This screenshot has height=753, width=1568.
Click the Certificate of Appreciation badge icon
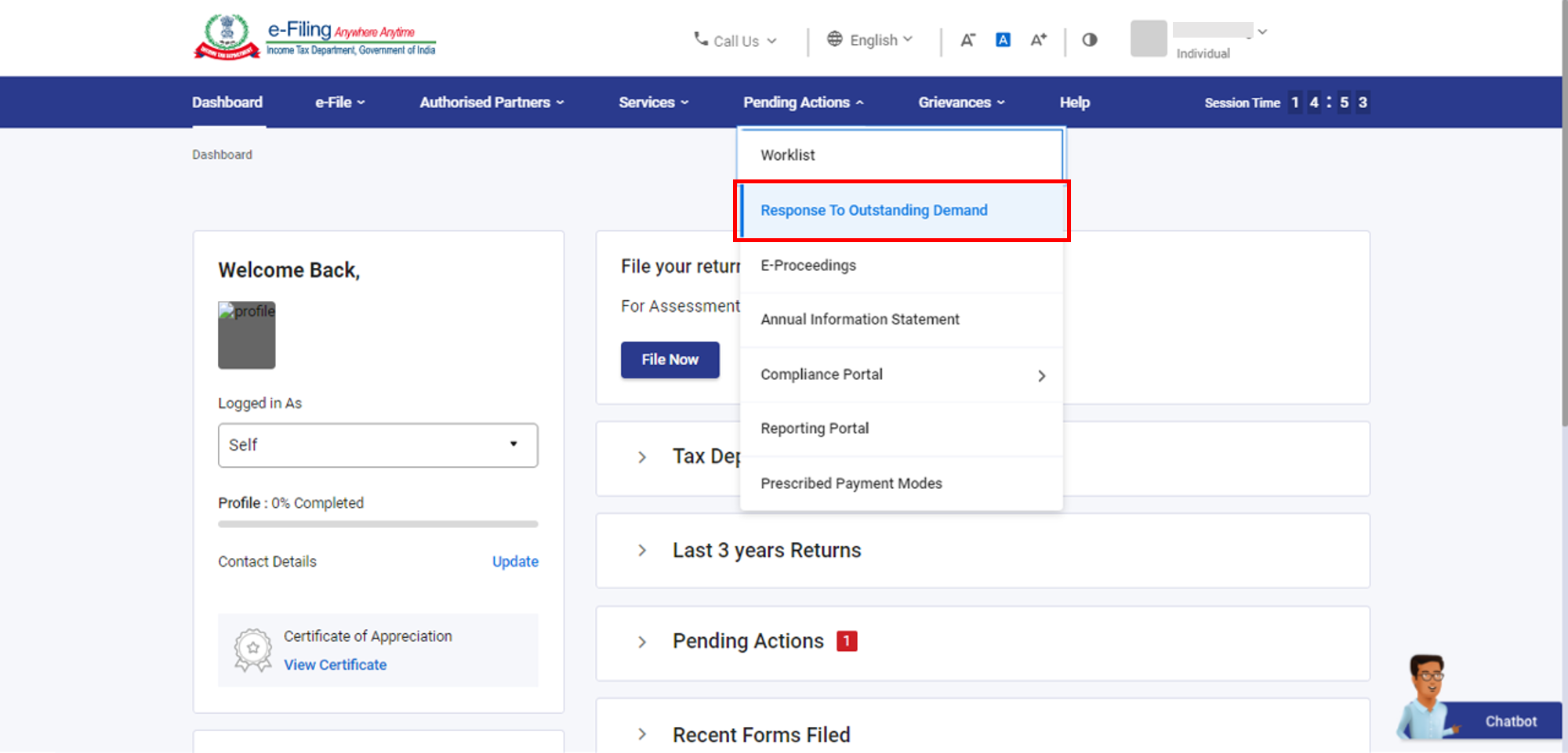pyautogui.click(x=252, y=650)
